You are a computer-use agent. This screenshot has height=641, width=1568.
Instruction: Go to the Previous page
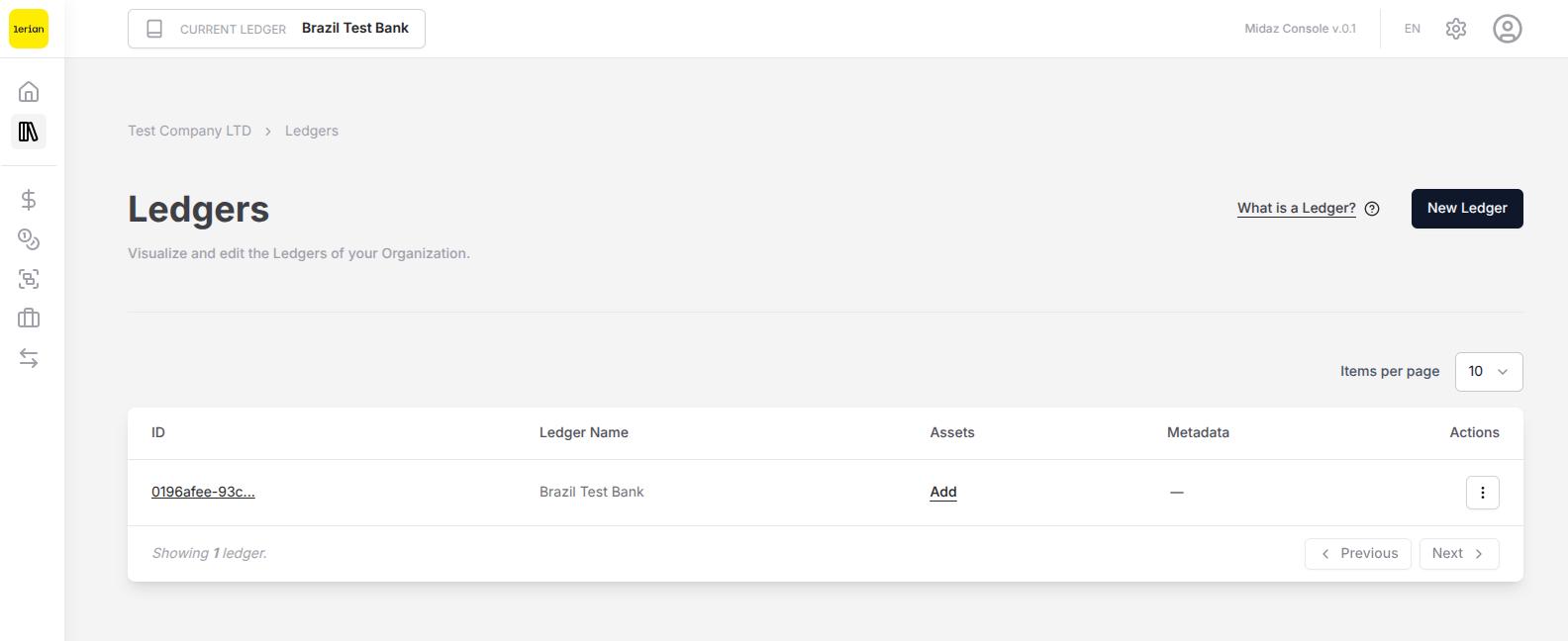point(1358,554)
